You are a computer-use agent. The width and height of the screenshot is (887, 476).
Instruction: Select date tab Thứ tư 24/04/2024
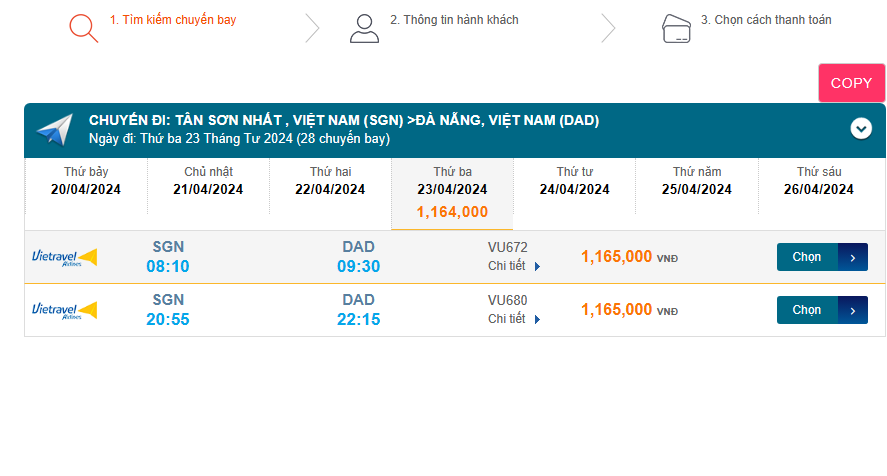point(574,181)
